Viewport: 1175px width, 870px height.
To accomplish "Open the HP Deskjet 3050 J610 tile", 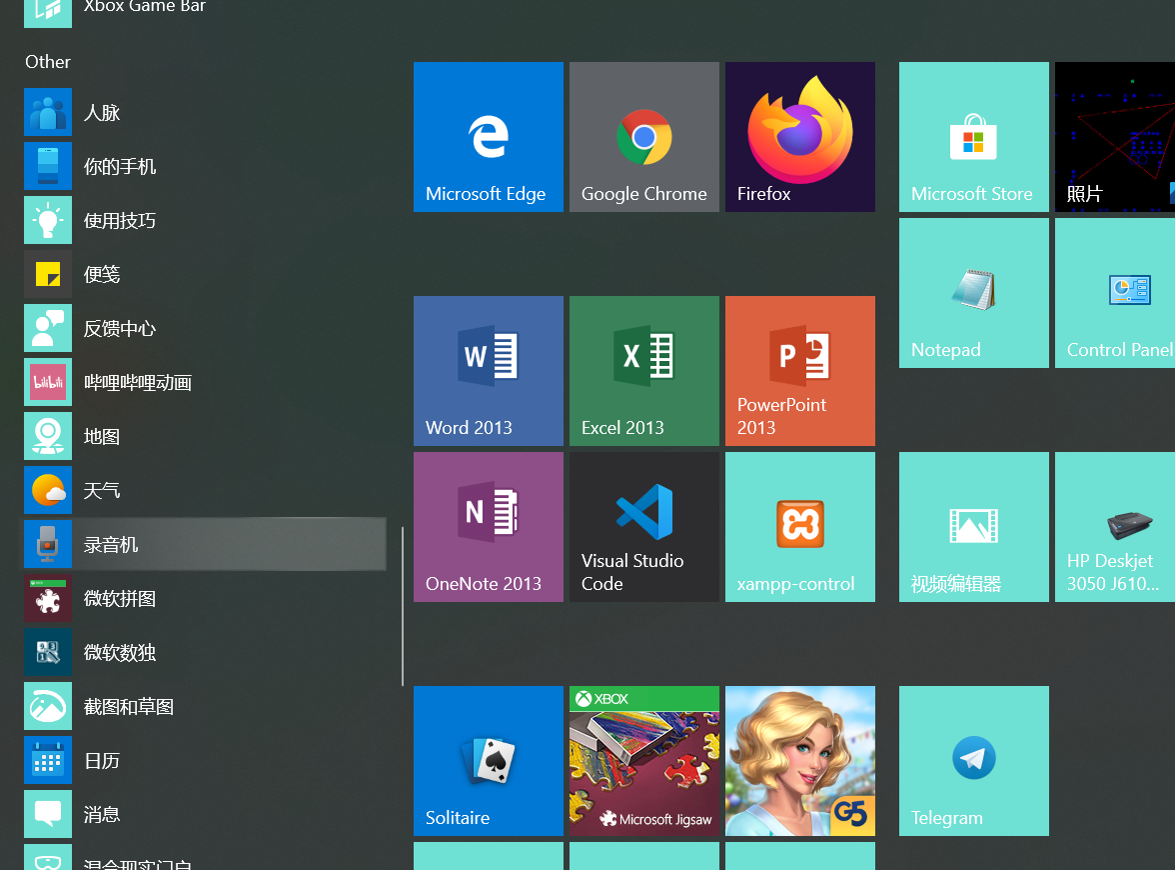I will [1114, 527].
